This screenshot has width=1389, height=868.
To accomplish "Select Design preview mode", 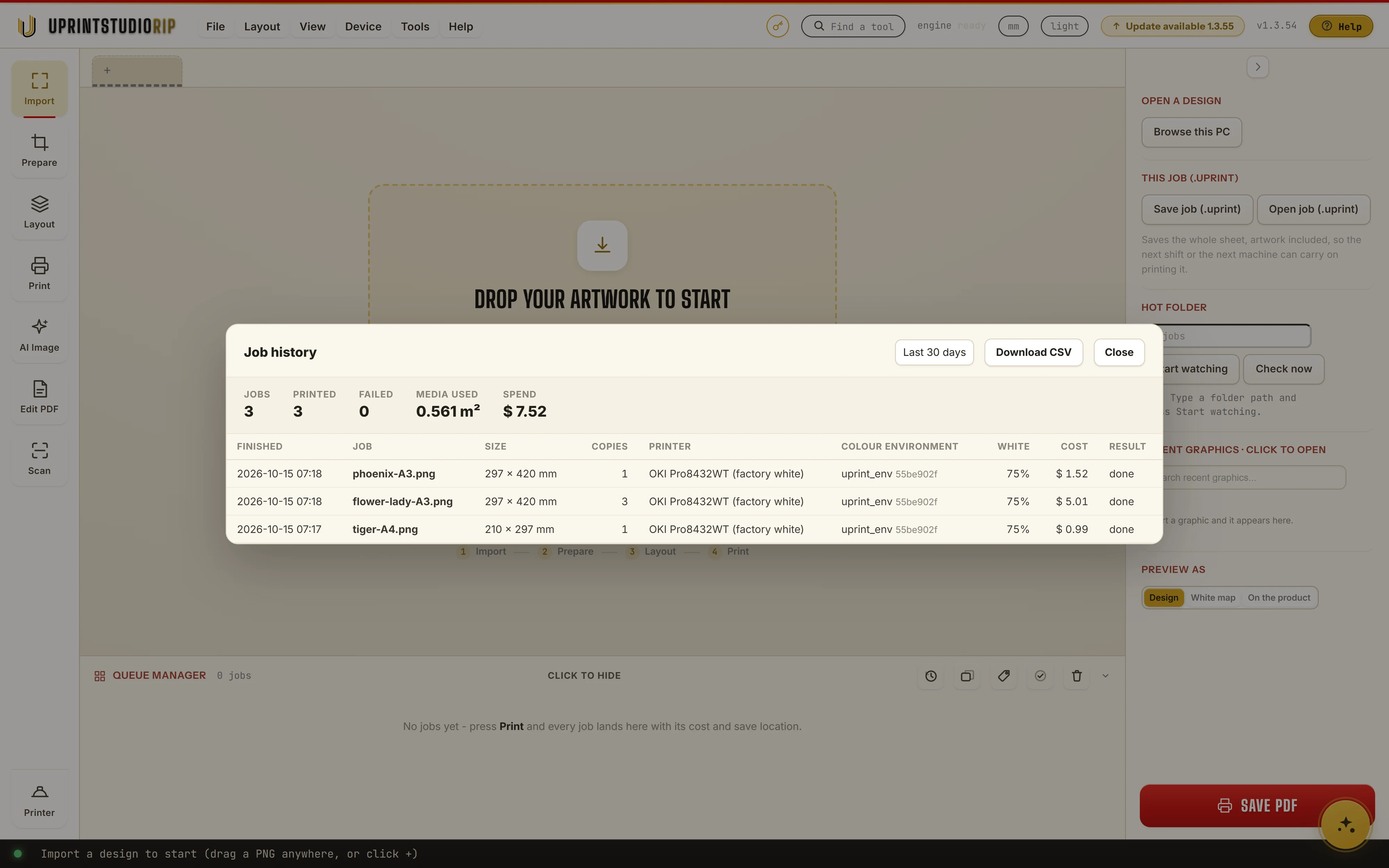I will point(1163,598).
